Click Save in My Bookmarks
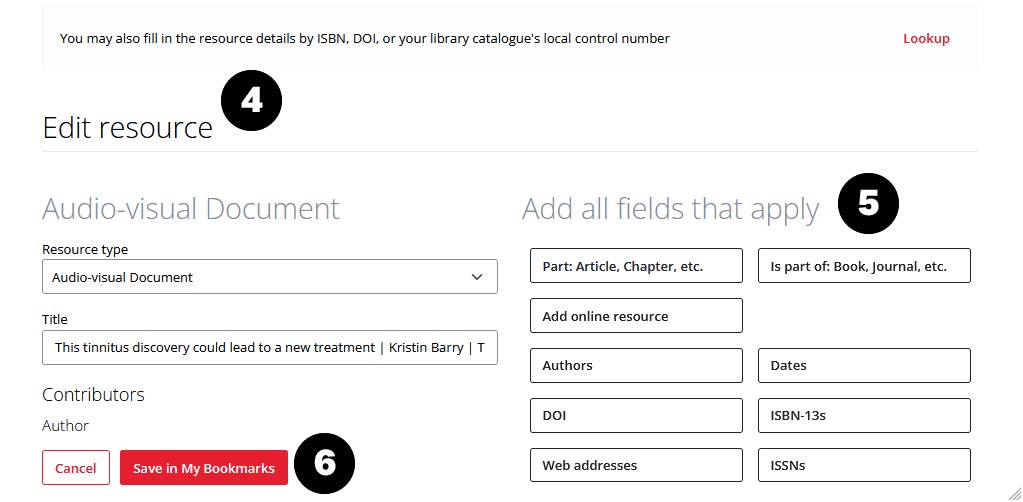 pos(204,468)
